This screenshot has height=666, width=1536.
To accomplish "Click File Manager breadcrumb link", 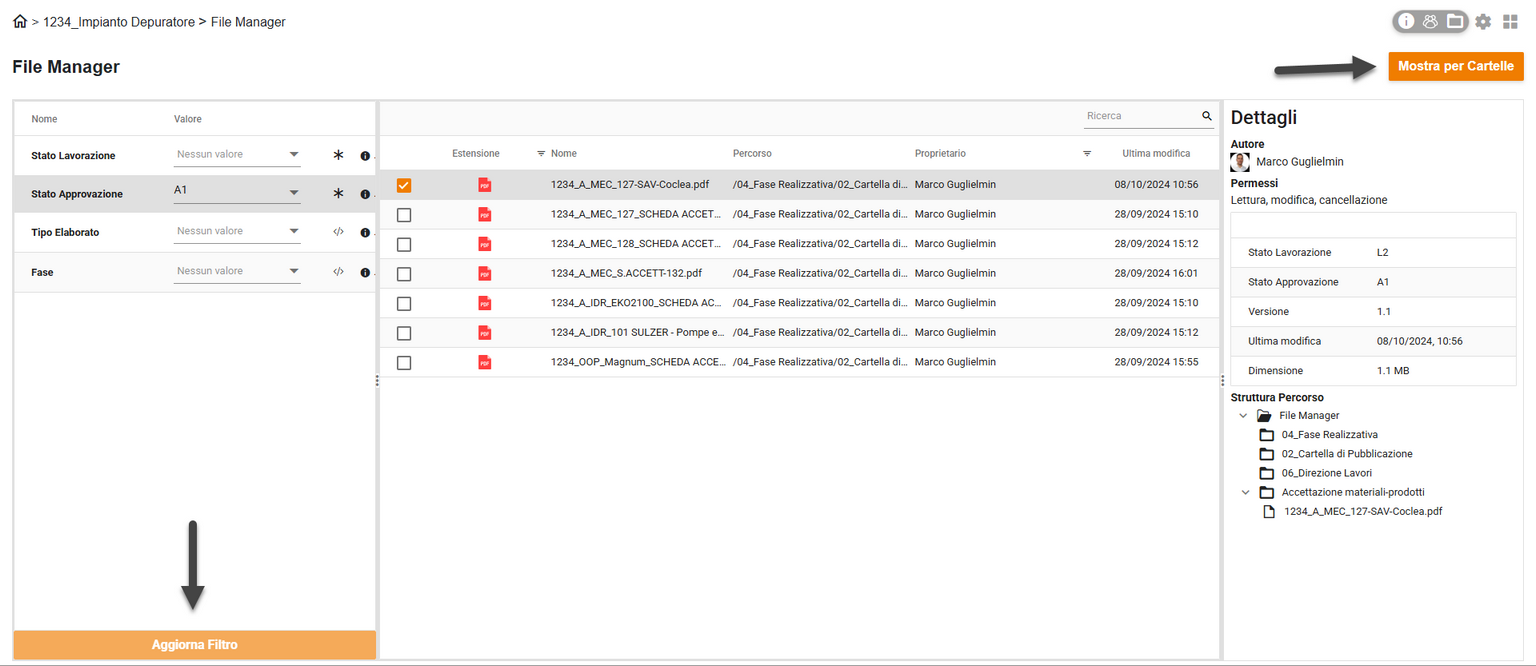I will click(248, 22).
